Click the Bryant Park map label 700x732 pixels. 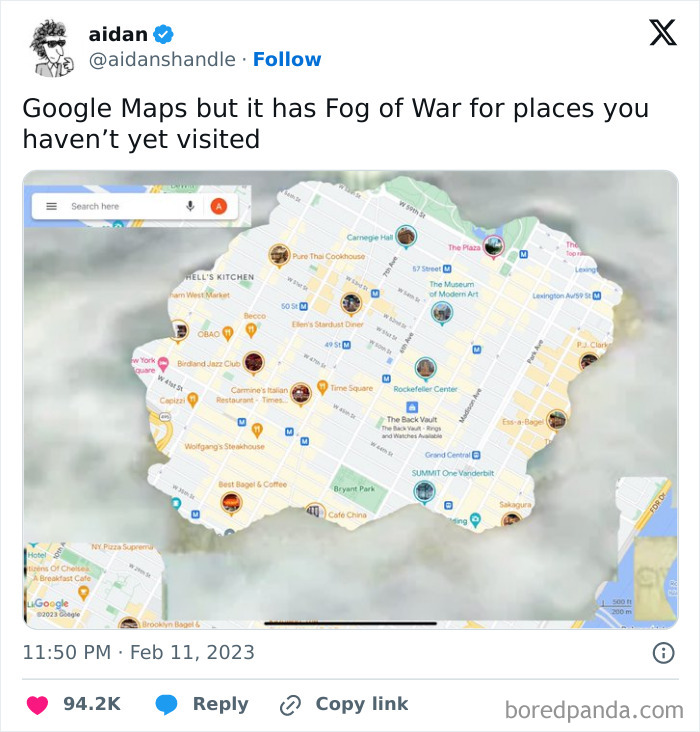(354, 488)
